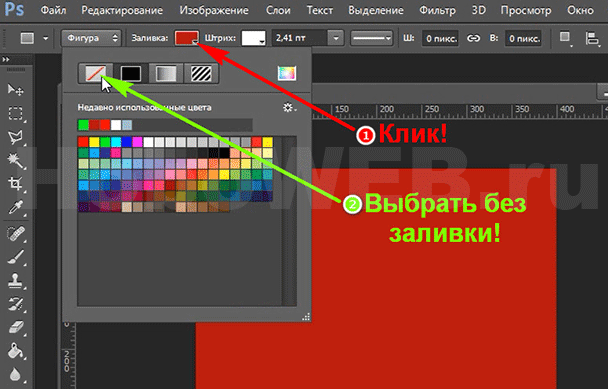Switch fill type to solid color
This screenshot has height=389, width=608.
pyautogui.click(x=131, y=73)
